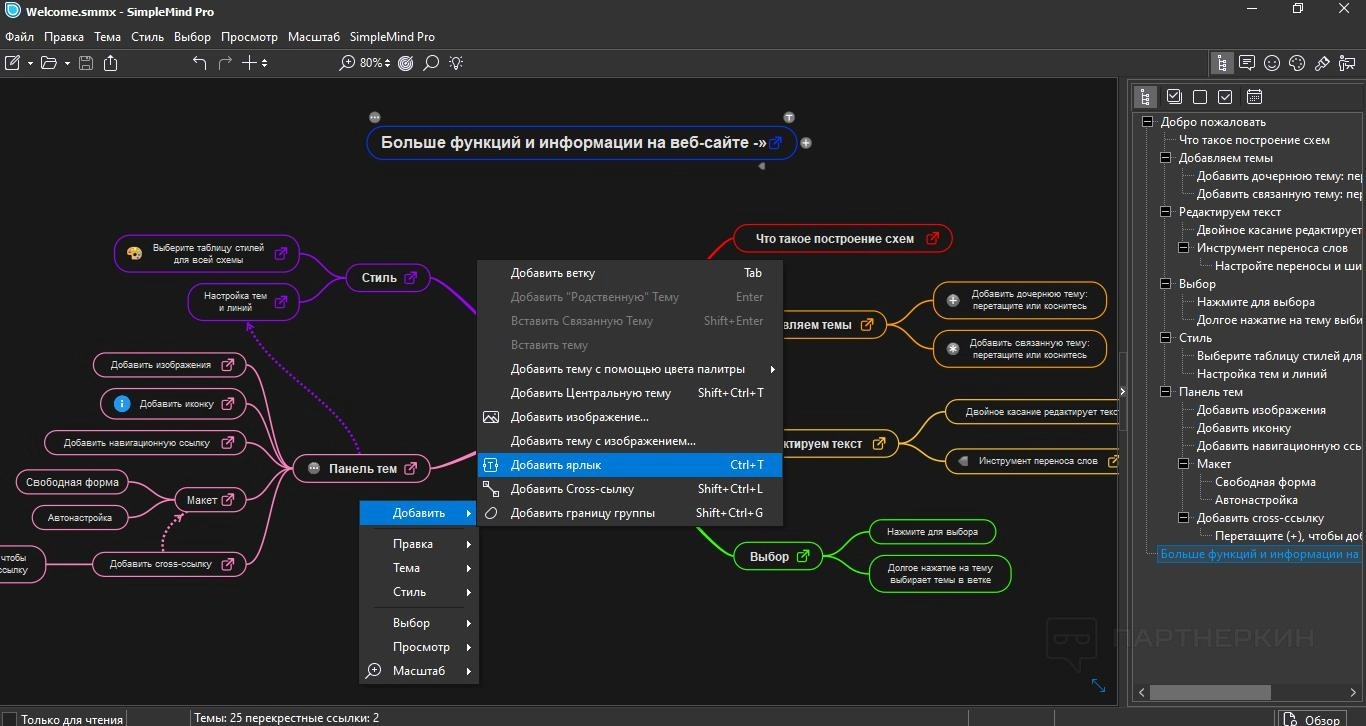Viewport: 1366px width, 726px height.
Task: Open the dropdown arrow beside the folder icon
Action: (x=67, y=63)
